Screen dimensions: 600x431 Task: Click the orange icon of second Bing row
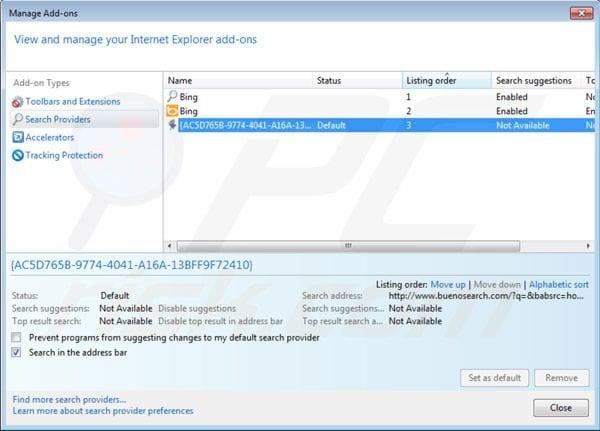tap(173, 111)
